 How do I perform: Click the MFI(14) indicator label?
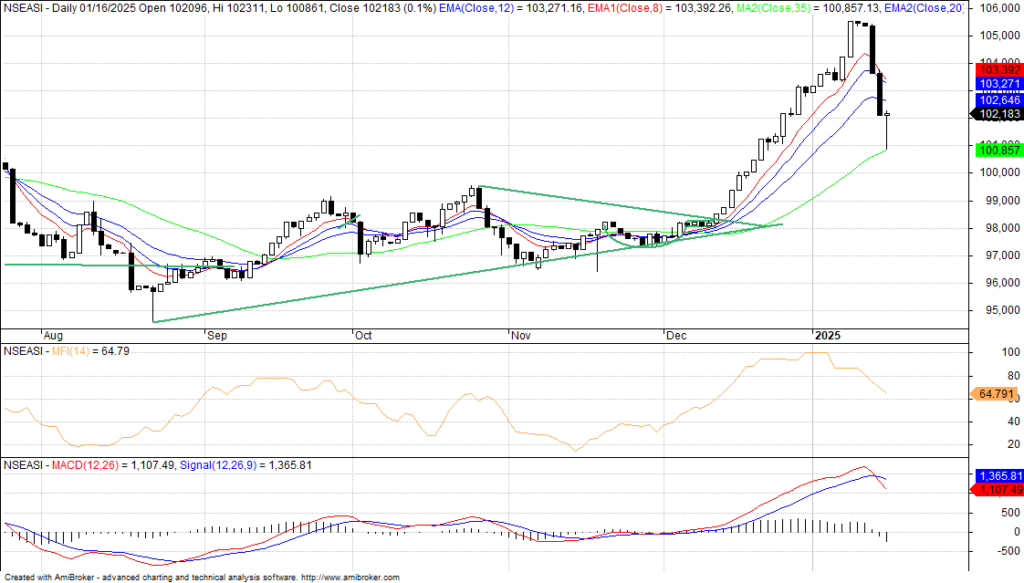(62, 351)
